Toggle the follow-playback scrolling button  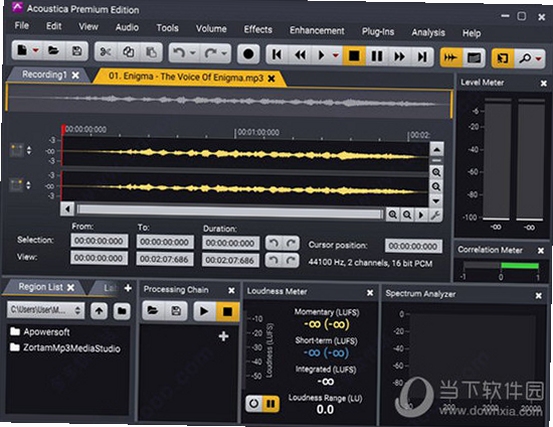451,57
